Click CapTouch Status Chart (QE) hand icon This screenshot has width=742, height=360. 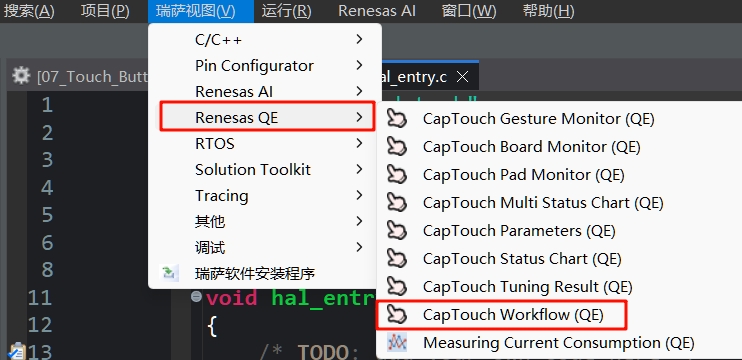point(397,258)
